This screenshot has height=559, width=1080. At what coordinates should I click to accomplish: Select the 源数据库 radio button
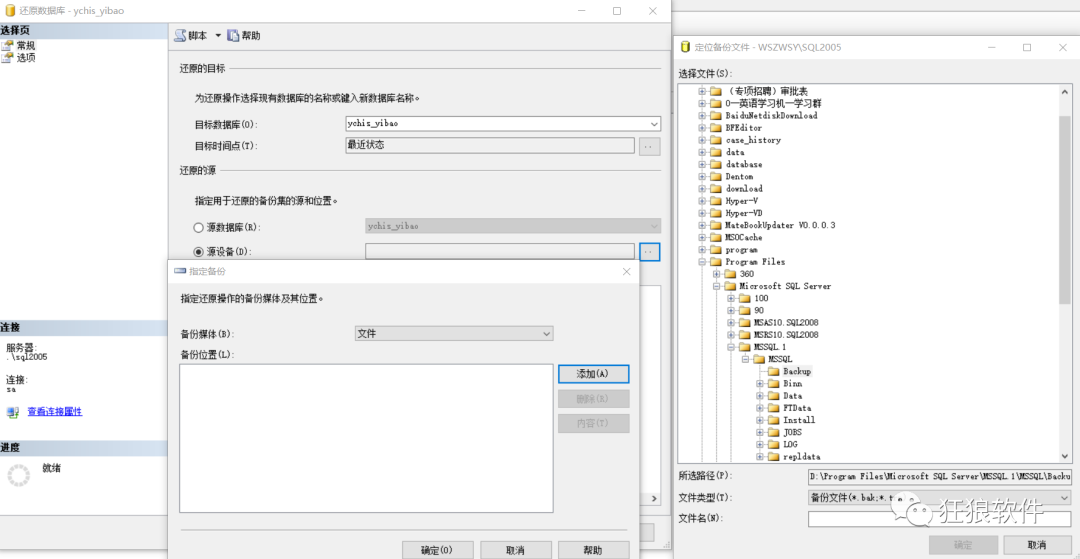click(198, 226)
